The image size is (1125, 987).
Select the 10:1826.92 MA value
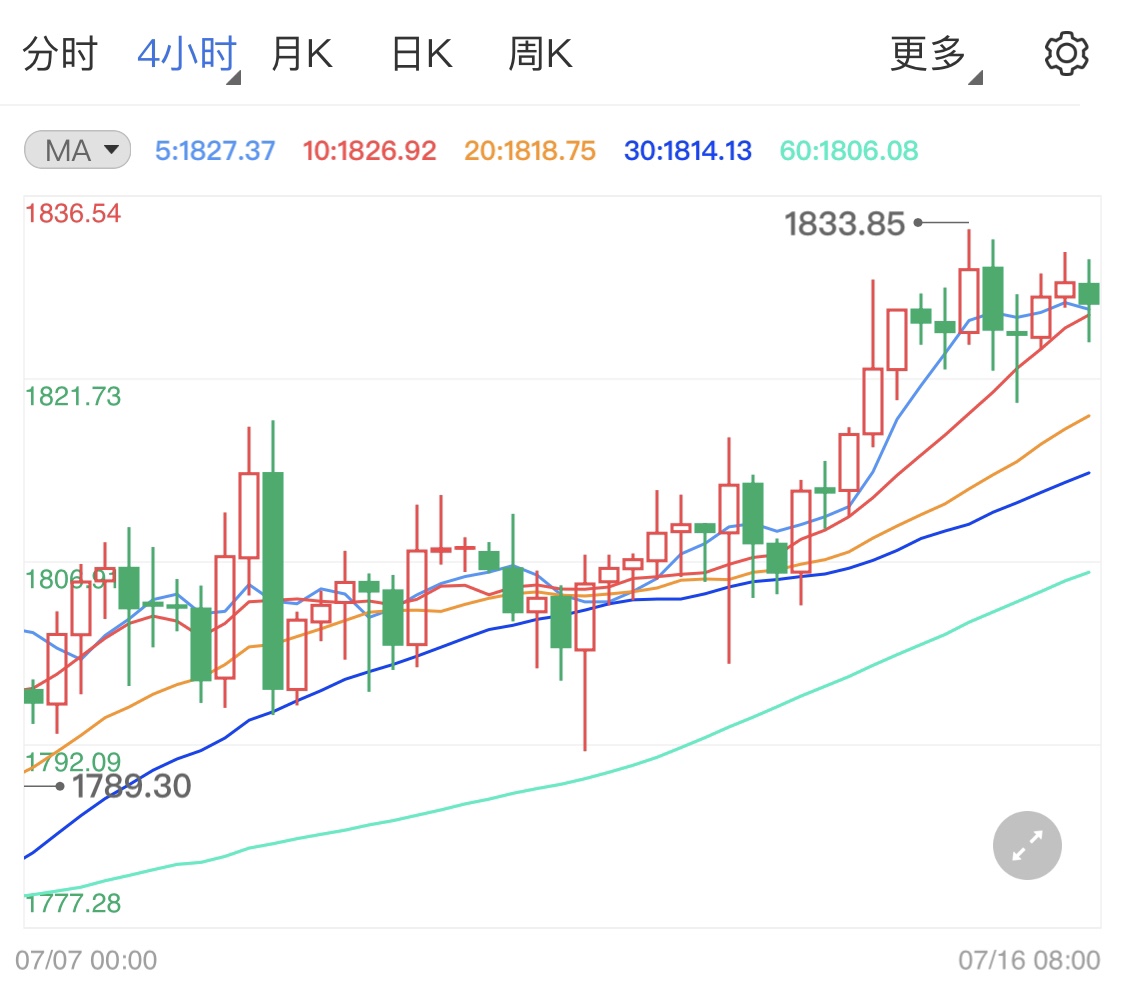click(x=369, y=151)
